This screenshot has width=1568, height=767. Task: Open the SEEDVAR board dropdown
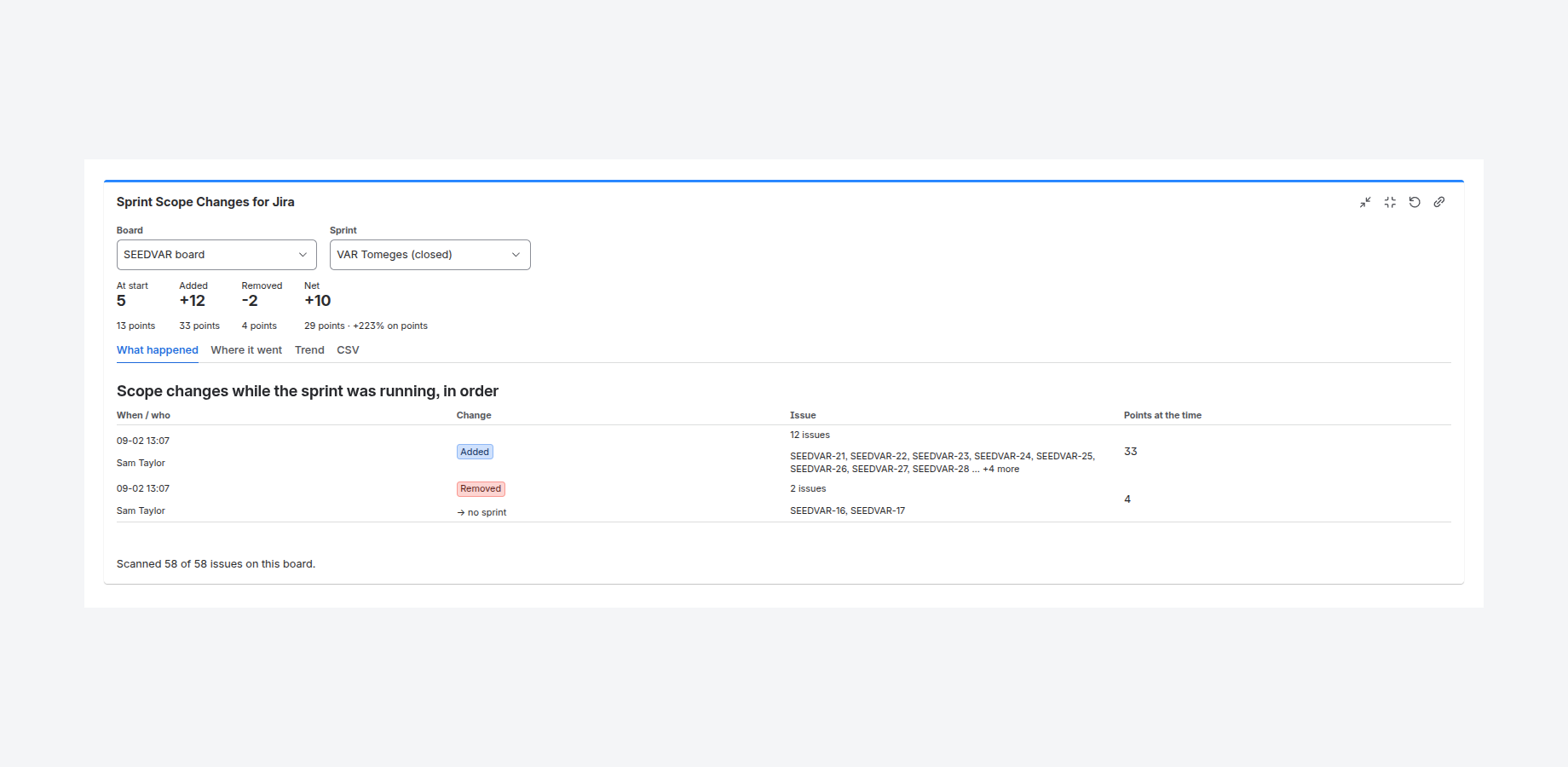[x=216, y=255]
